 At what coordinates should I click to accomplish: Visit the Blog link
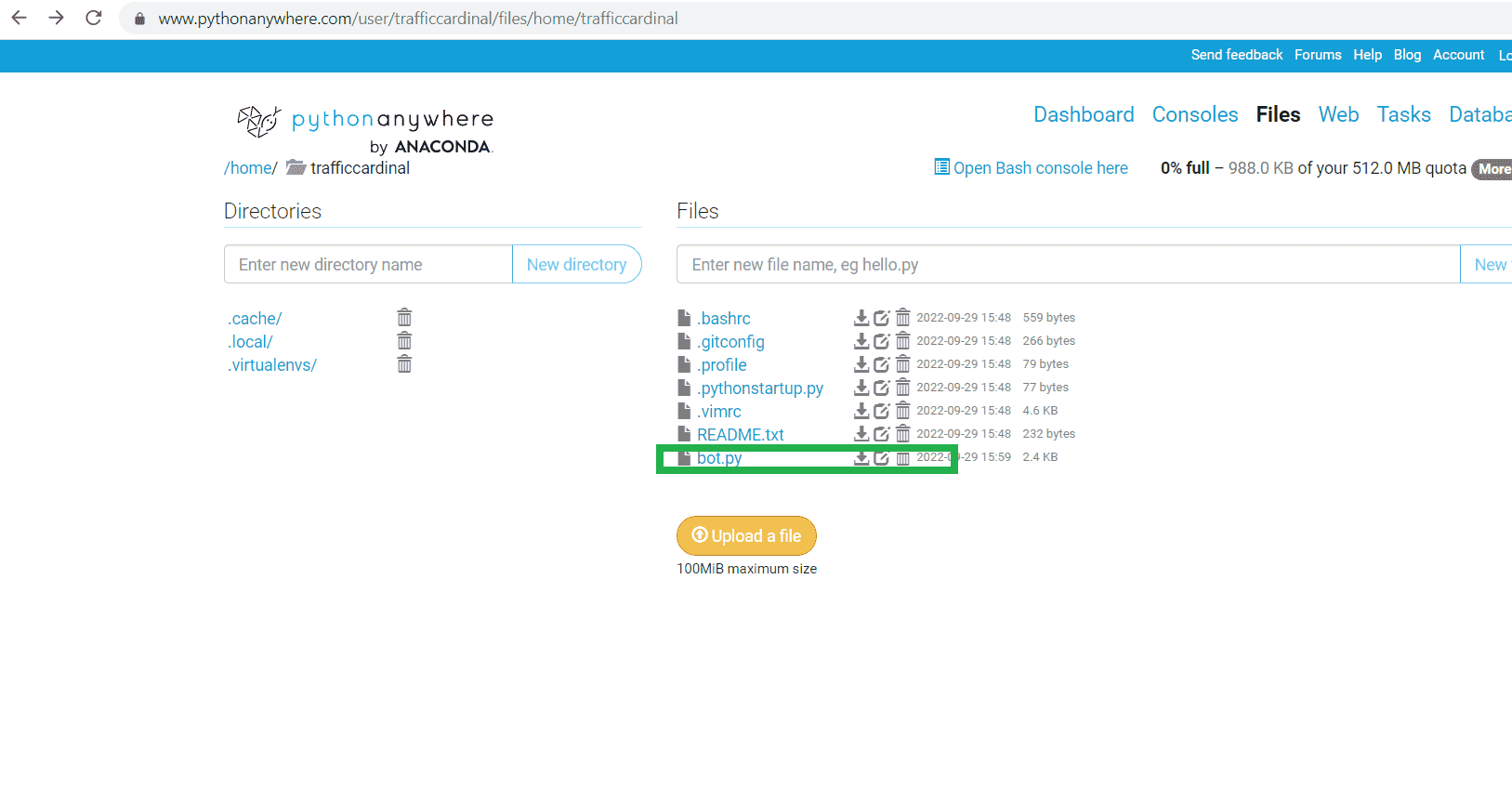(1407, 55)
